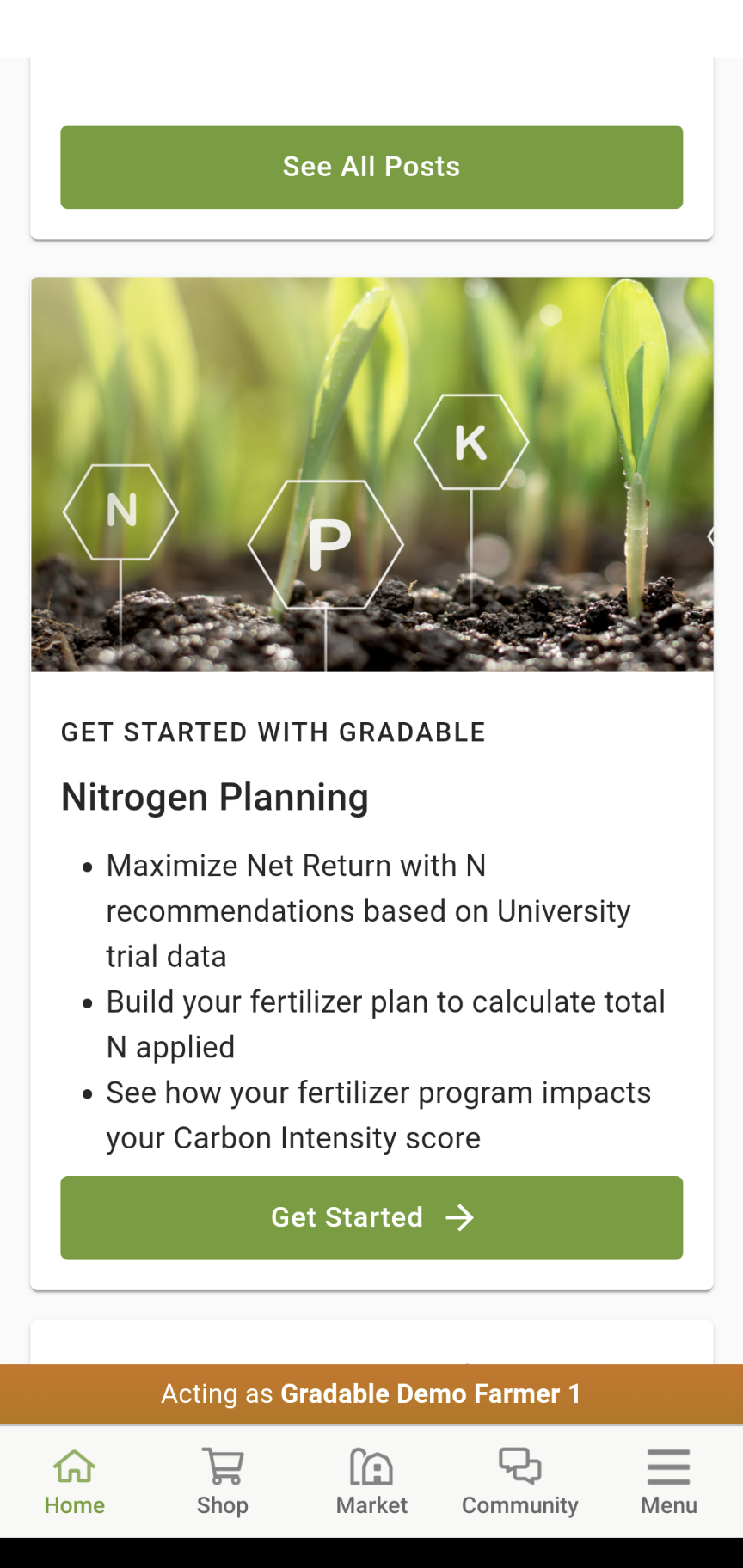Viewport: 743px width, 1568px height.
Task: Click the N hexagon marker in the image
Action: [120, 511]
